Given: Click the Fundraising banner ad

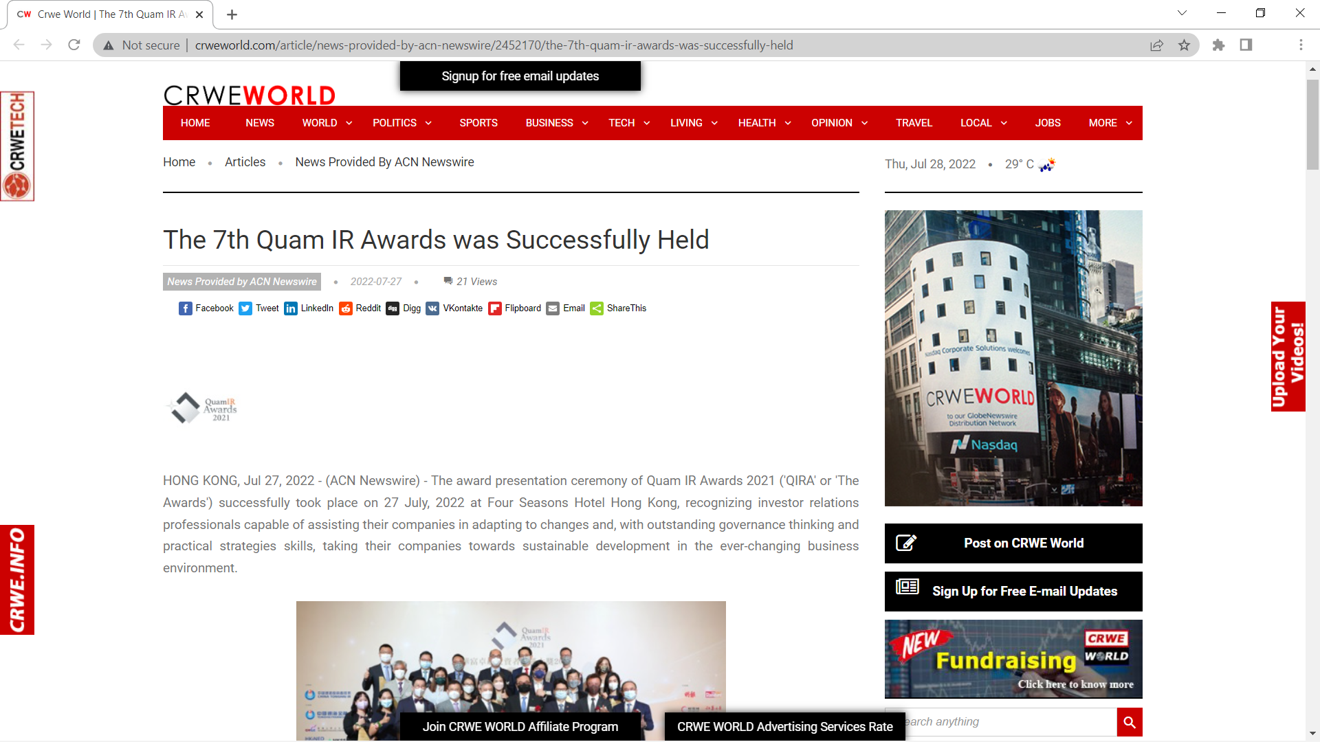Looking at the screenshot, I should click(x=1013, y=659).
